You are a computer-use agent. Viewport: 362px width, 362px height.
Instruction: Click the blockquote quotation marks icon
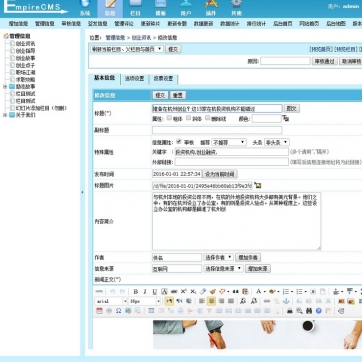click(x=235, y=291)
